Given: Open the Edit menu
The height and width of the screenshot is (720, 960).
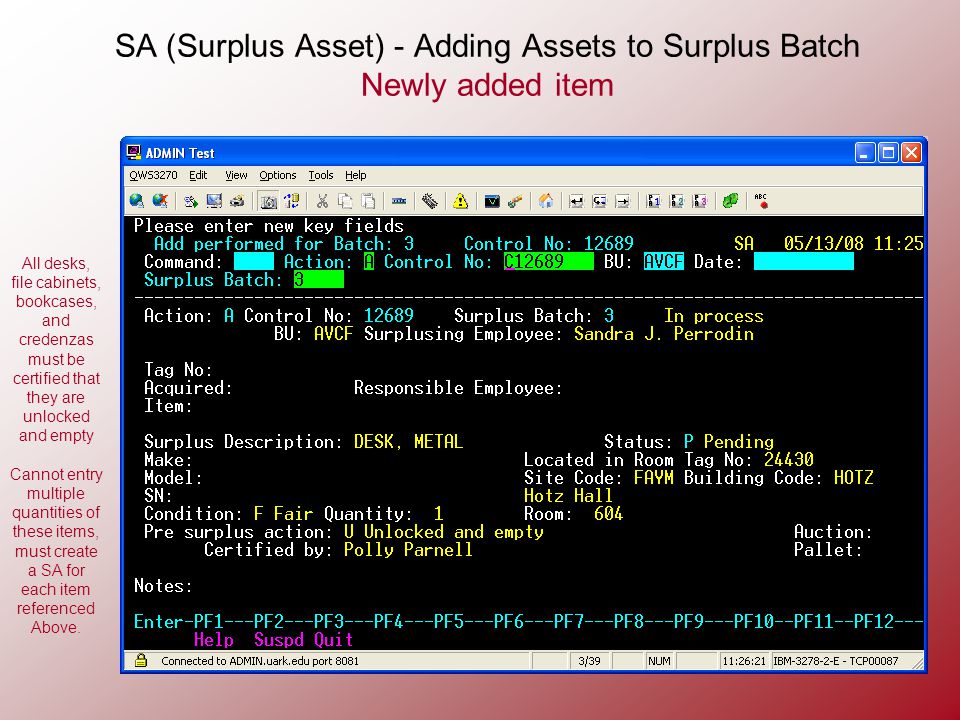Looking at the screenshot, I should (x=198, y=175).
